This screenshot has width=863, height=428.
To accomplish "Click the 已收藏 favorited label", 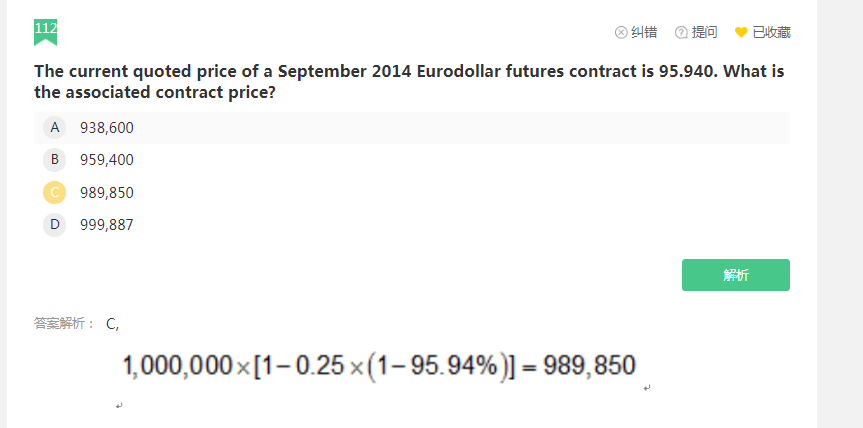I will point(771,32).
